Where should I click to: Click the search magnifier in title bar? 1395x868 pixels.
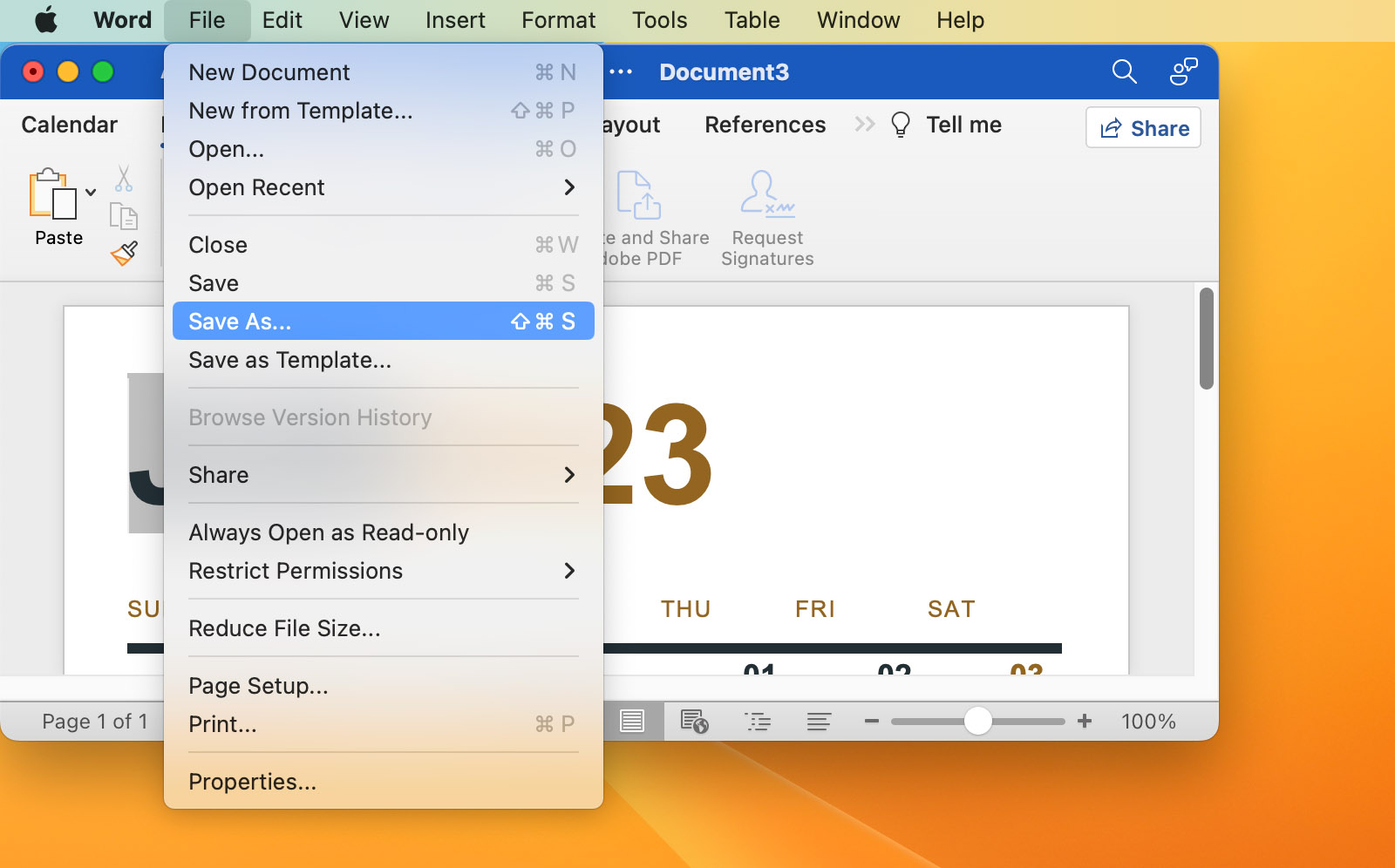[1125, 71]
